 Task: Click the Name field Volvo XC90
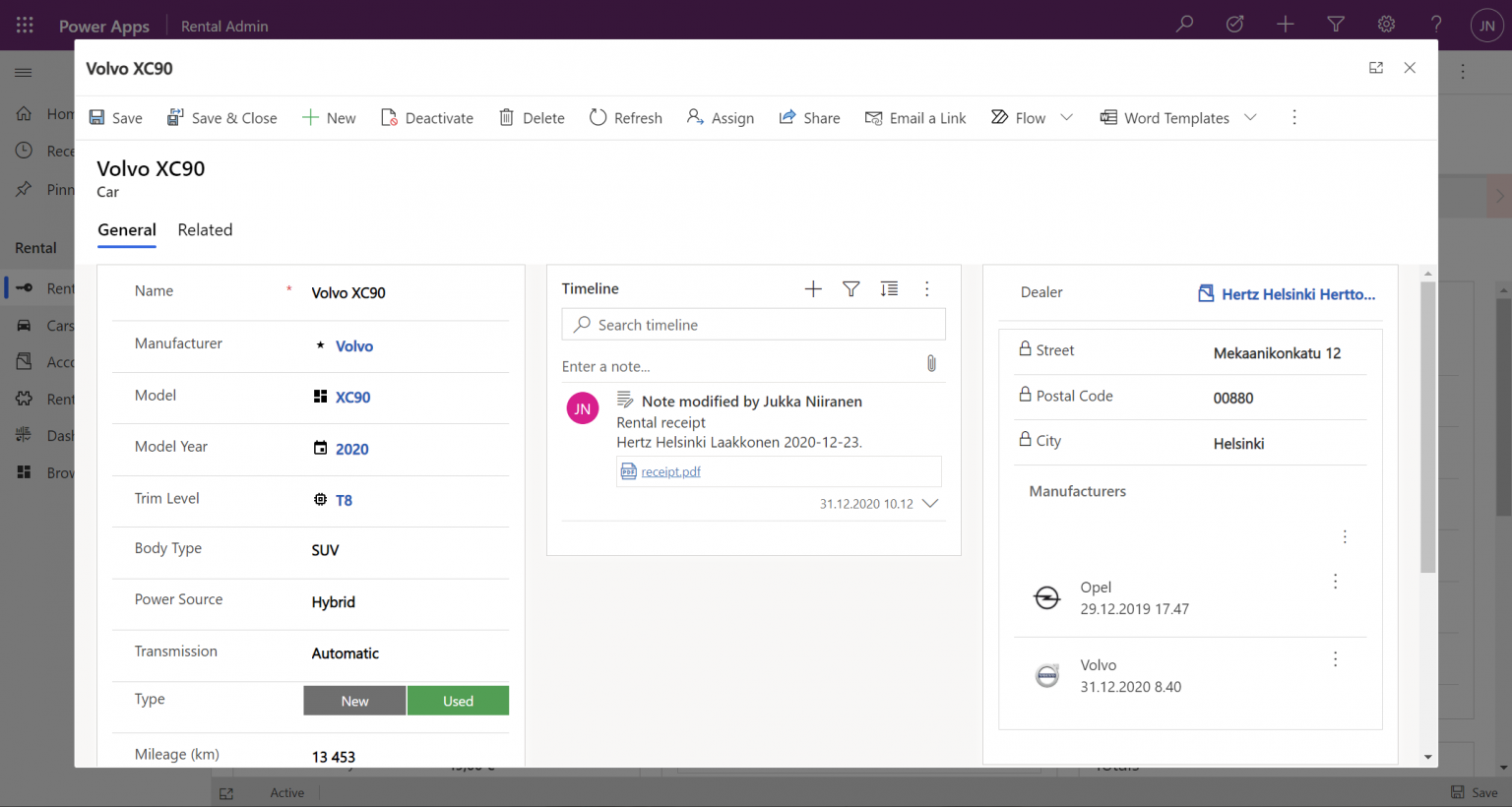pyautogui.click(x=408, y=293)
